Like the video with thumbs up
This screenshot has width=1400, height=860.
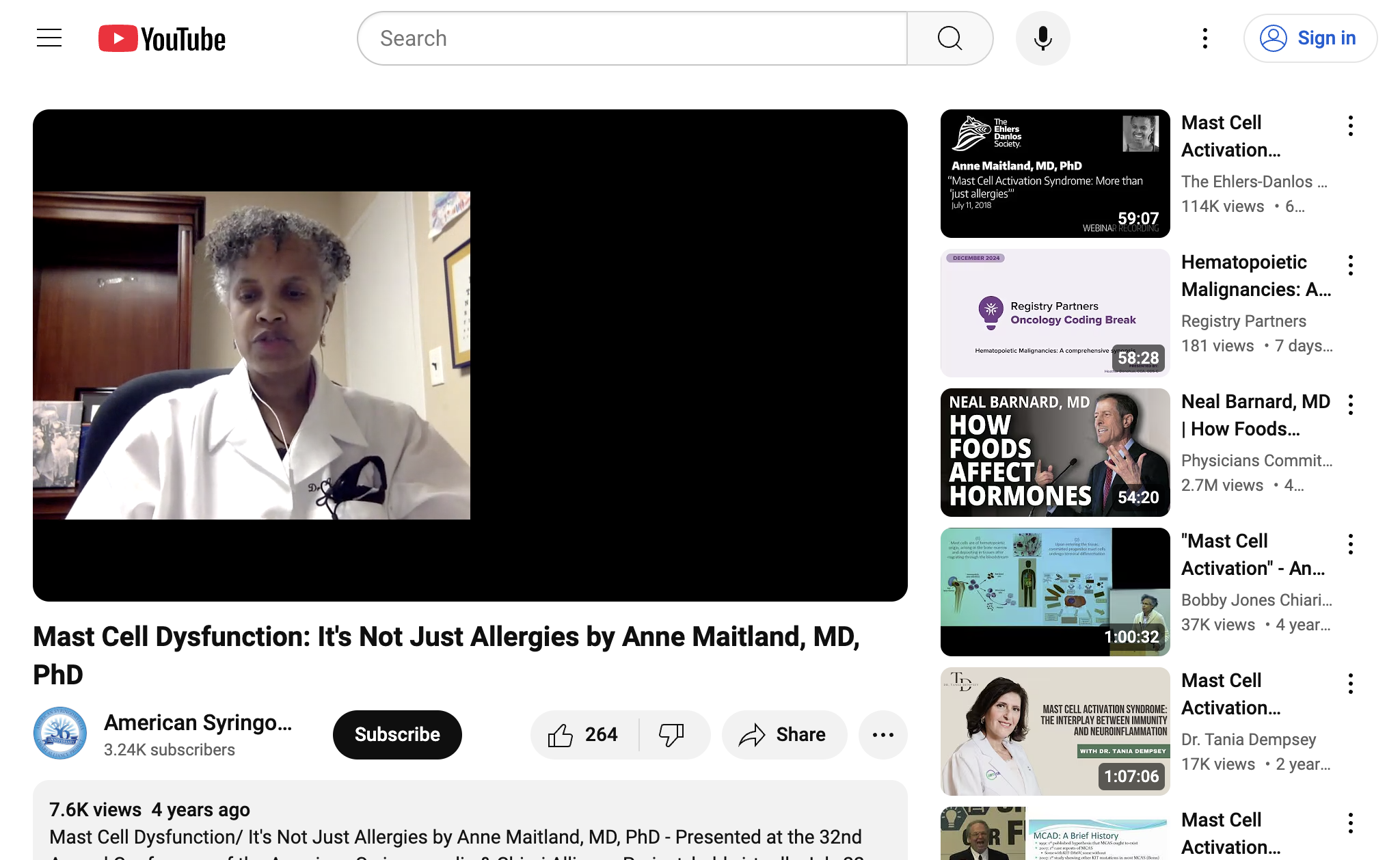click(x=584, y=734)
